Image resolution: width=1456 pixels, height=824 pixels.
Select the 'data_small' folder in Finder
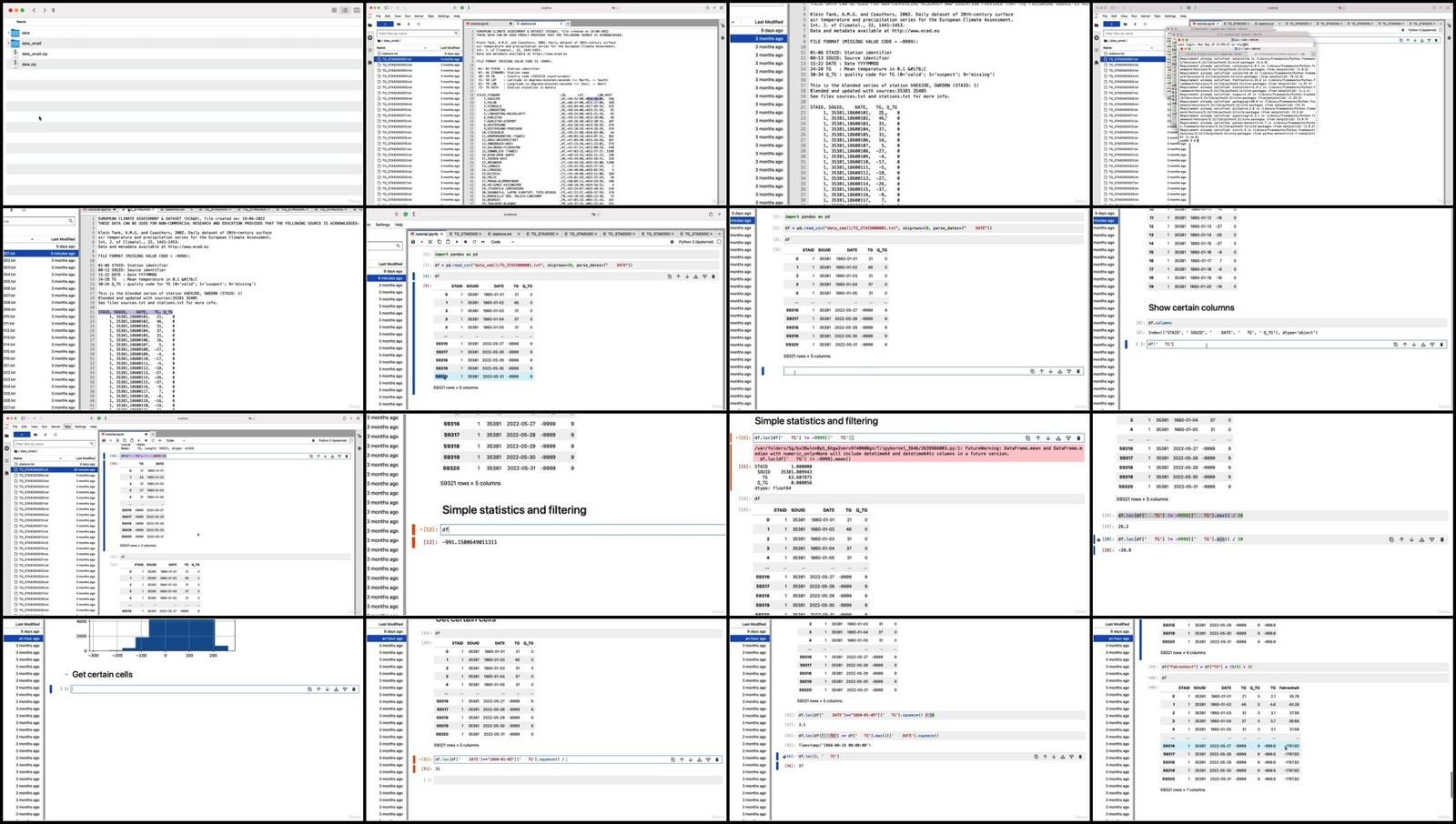[x=31, y=43]
